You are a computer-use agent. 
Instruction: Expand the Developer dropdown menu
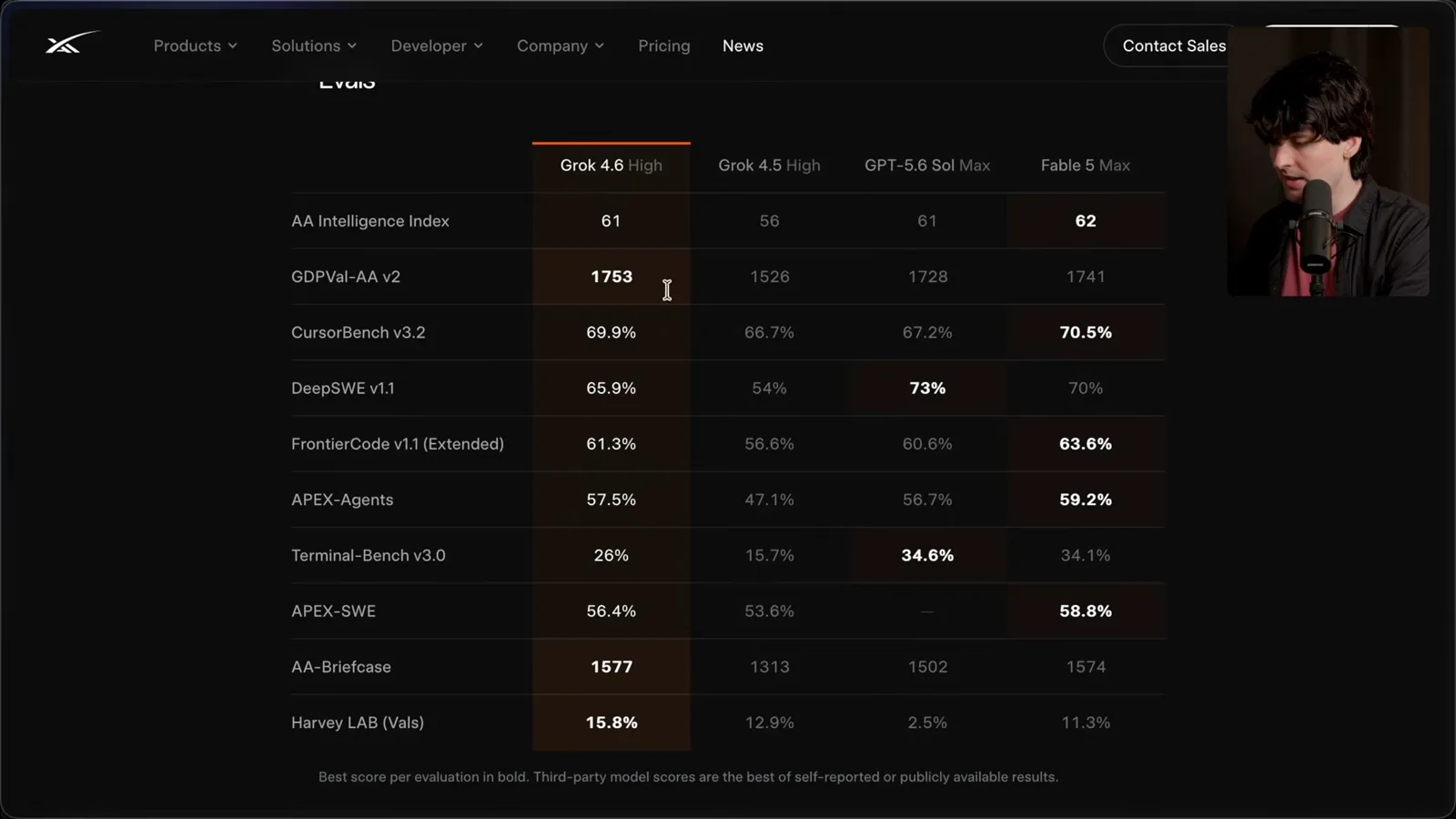pyautogui.click(x=437, y=45)
